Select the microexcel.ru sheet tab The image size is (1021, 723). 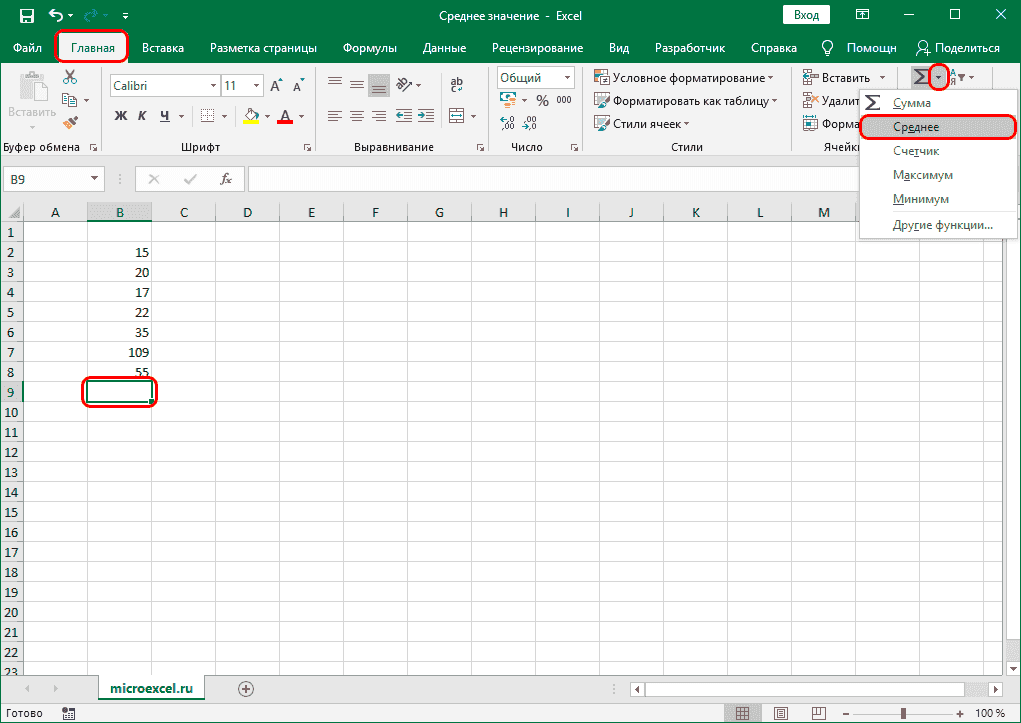coord(151,689)
